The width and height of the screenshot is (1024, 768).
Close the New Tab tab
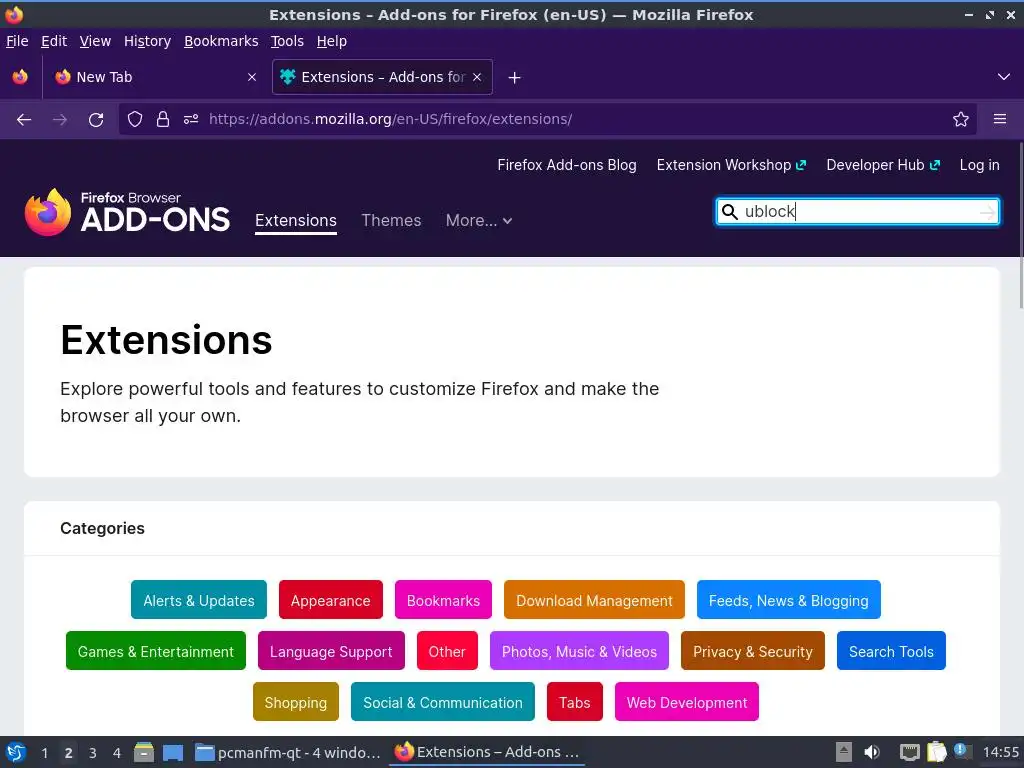252,77
